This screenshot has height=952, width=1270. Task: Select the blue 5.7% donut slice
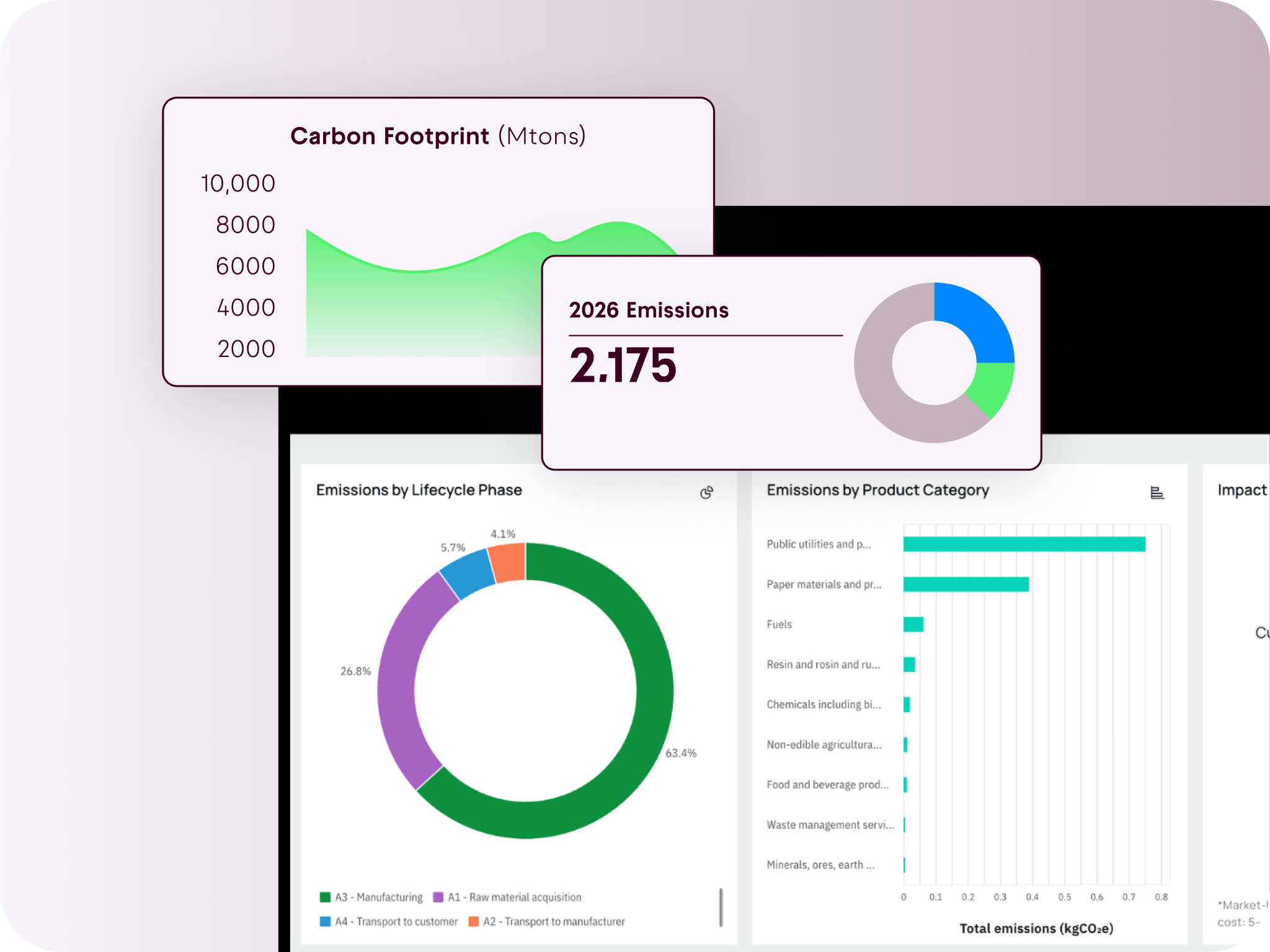[x=468, y=573]
